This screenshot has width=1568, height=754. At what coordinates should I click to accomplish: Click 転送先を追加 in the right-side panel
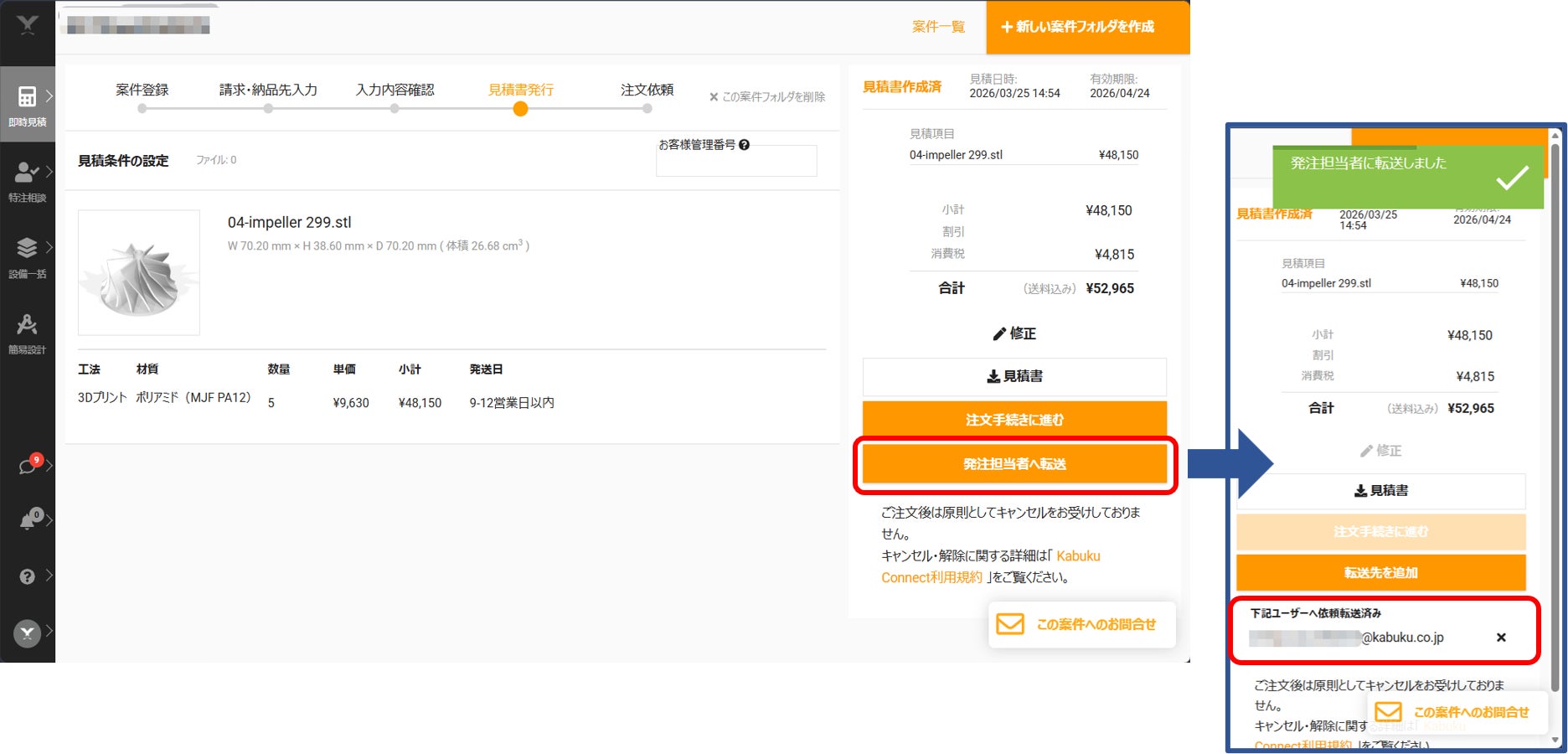1381,573
